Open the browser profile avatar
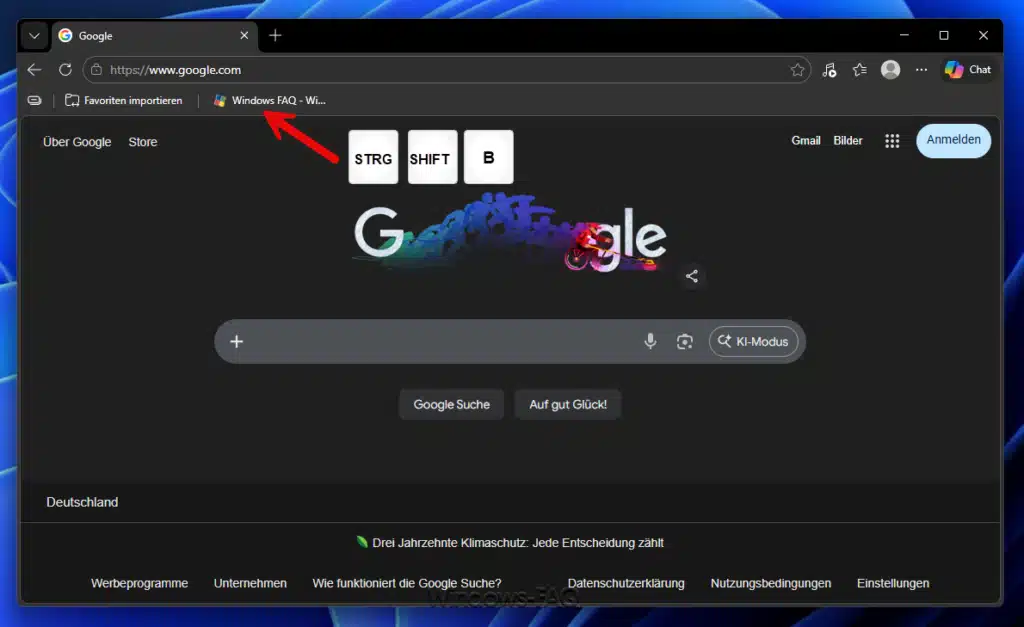Screen dimensions: 1024x627 tap(890, 69)
